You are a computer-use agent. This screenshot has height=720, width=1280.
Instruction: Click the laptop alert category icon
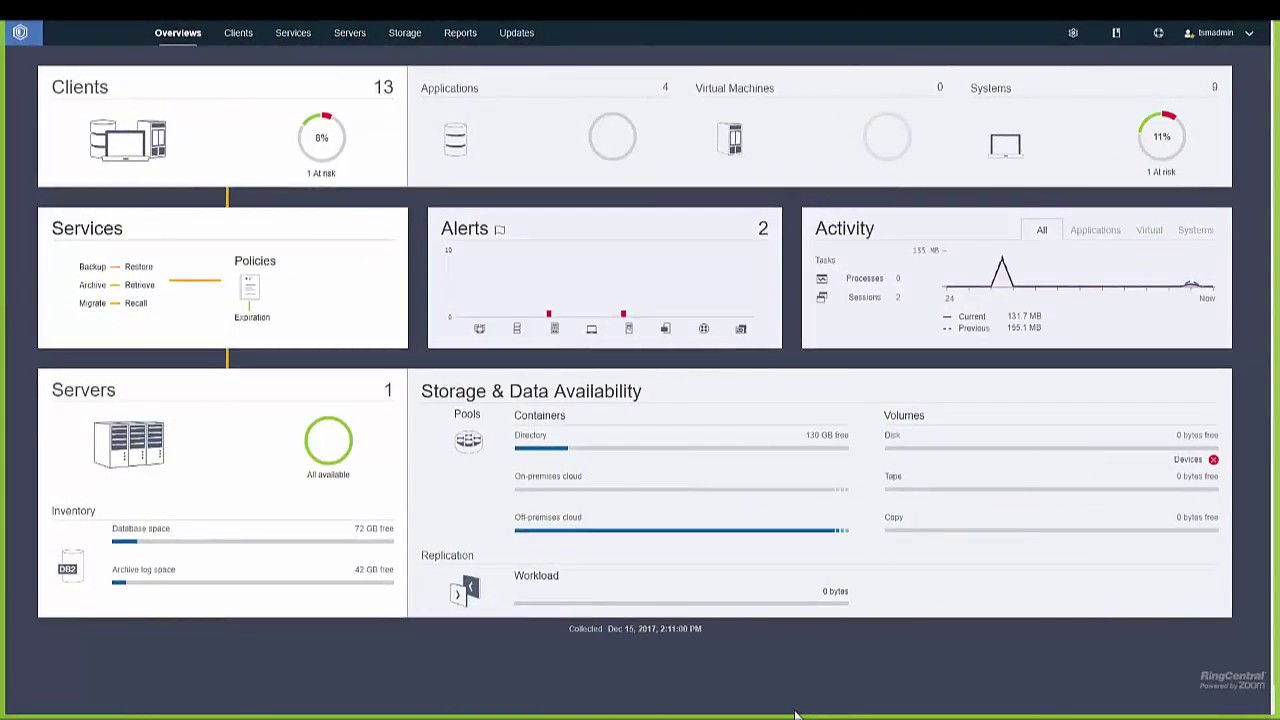point(592,329)
